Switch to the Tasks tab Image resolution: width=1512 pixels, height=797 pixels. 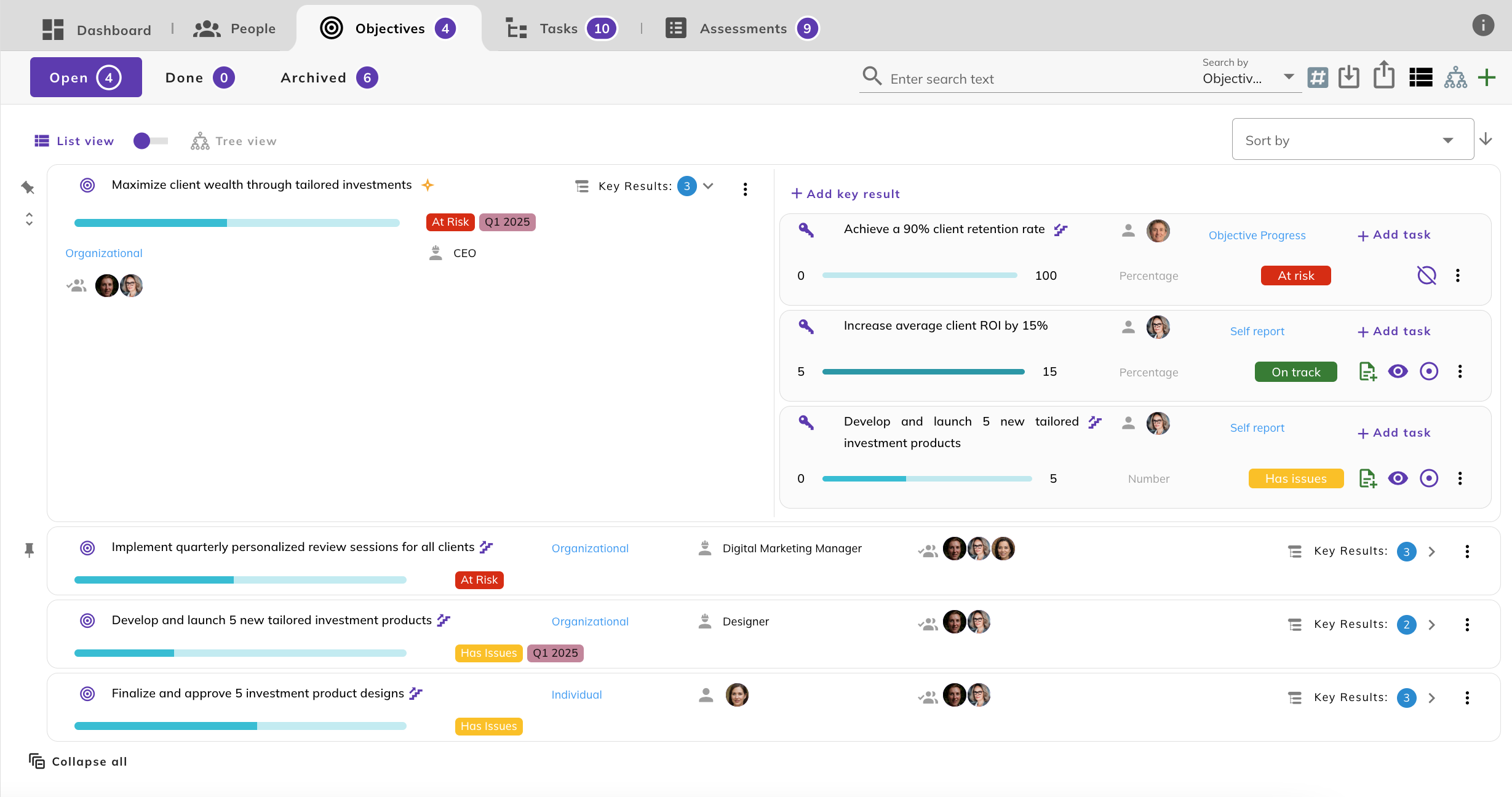(560, 28)
